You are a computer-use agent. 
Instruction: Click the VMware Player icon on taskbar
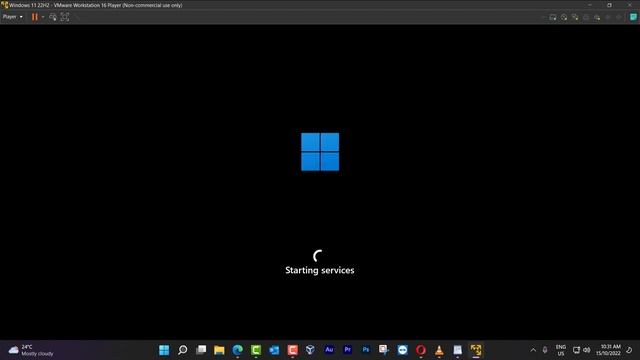click(x=476, y=350)
